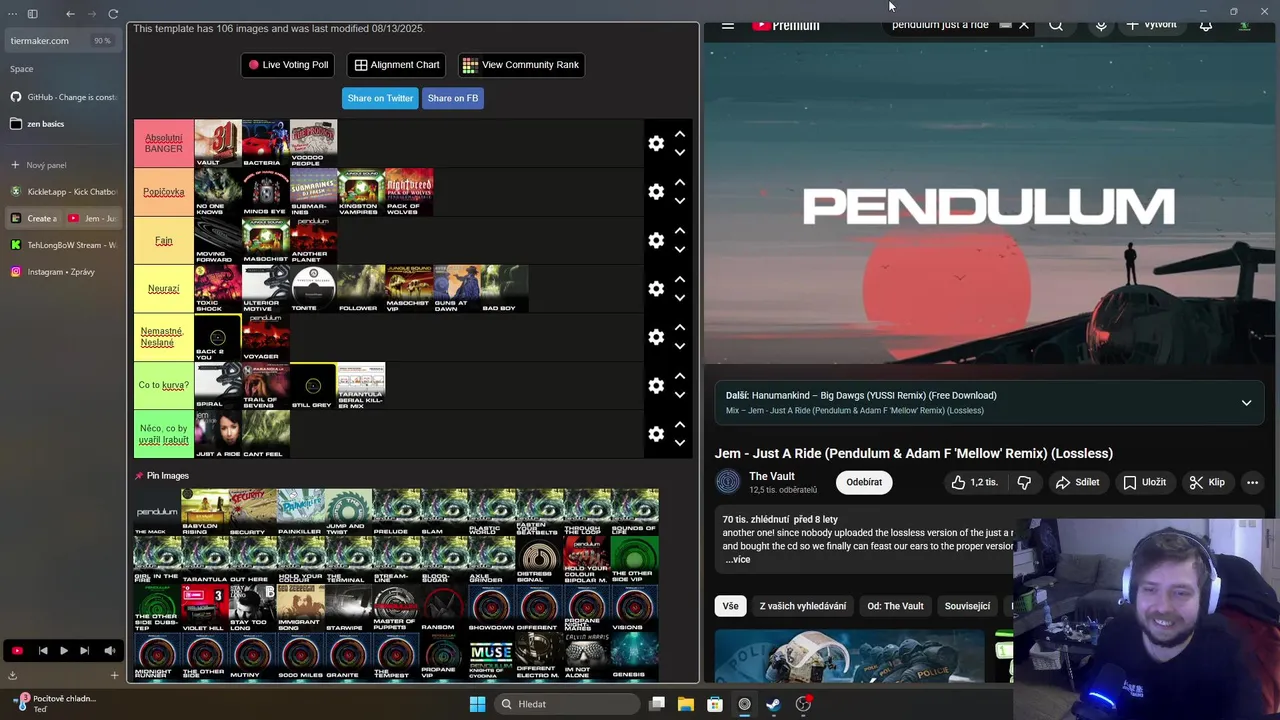The image size is (1280, 720).
Task: Select Související filter chip
Action: coord(967,606)
